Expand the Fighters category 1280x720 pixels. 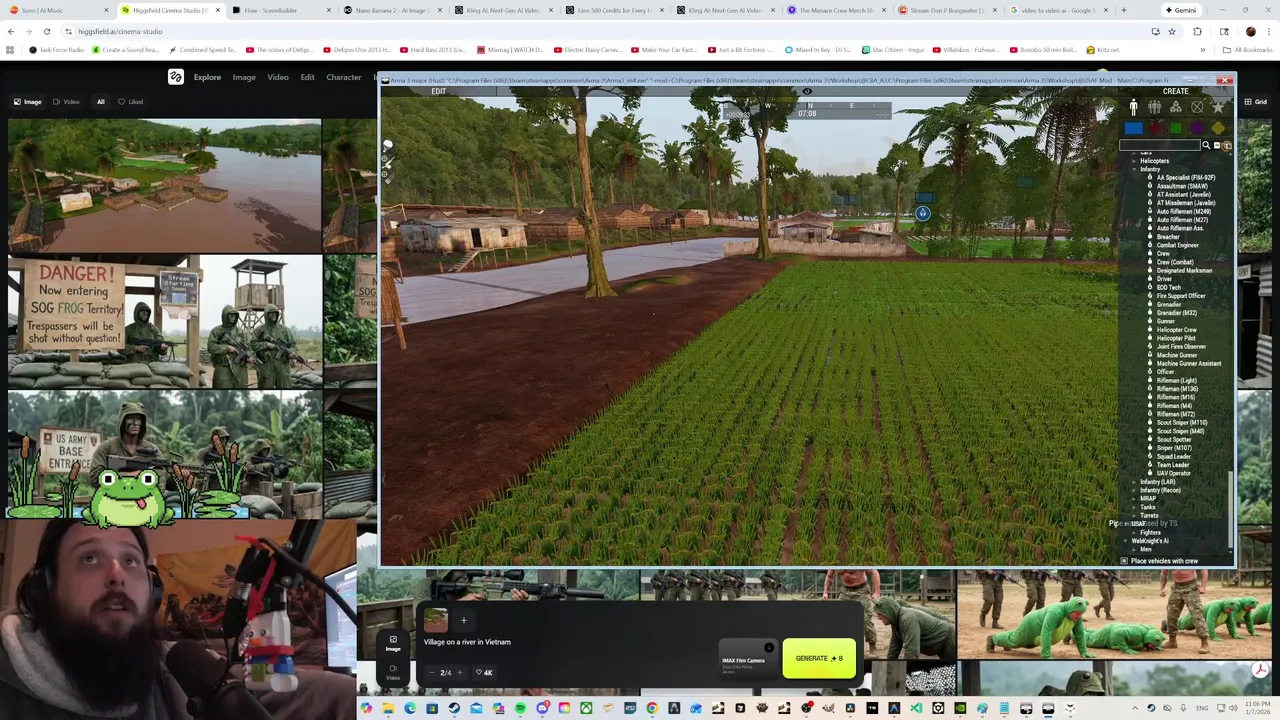coord(1134,532)
